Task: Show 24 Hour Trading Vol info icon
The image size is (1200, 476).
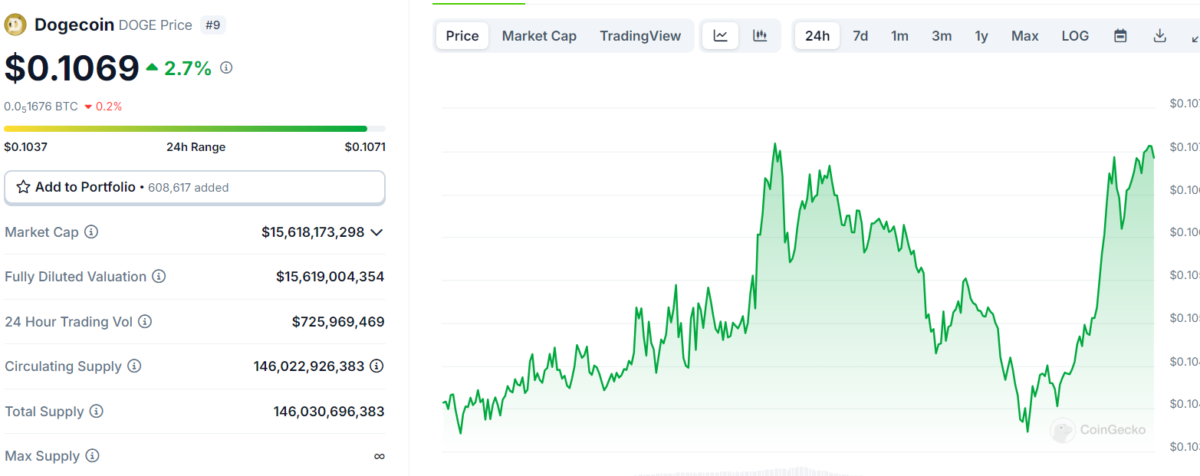Action: (x=145, y=322)
